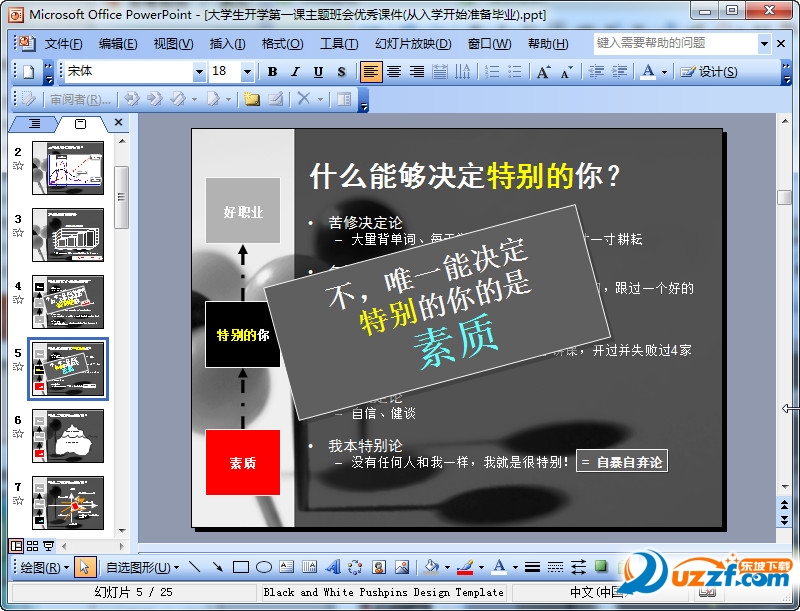The height and width of the screenshot is (611, 800).
Task: Open the 文件(F) menu
Action: 63,44
